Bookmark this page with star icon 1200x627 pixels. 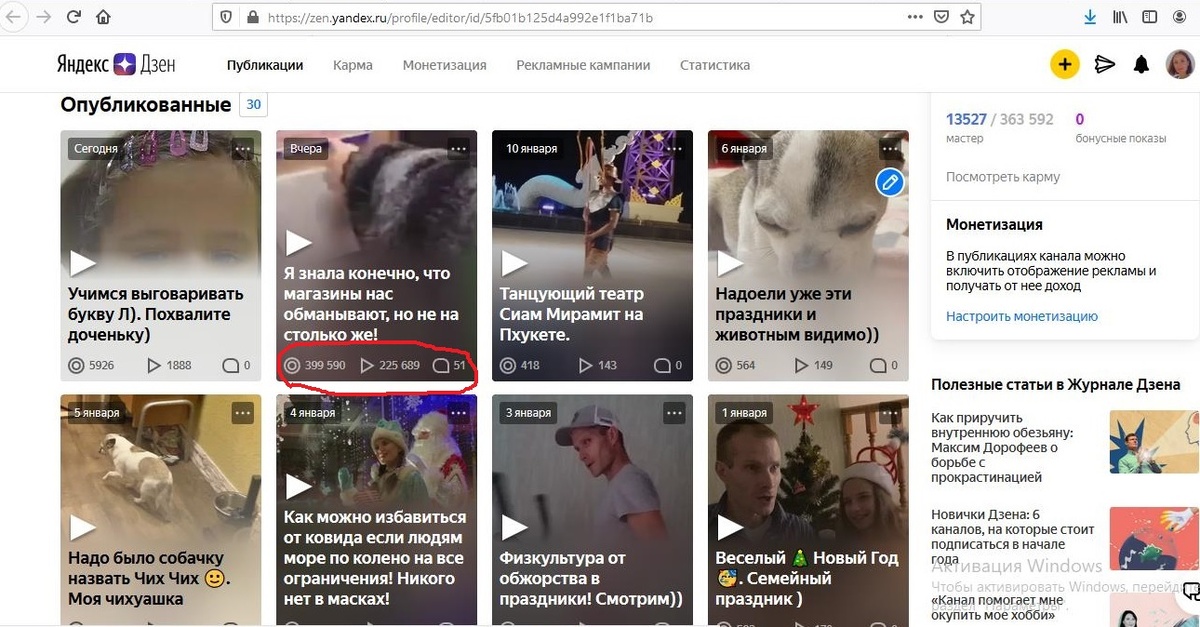pyautogui.click(x=967, y=17)
